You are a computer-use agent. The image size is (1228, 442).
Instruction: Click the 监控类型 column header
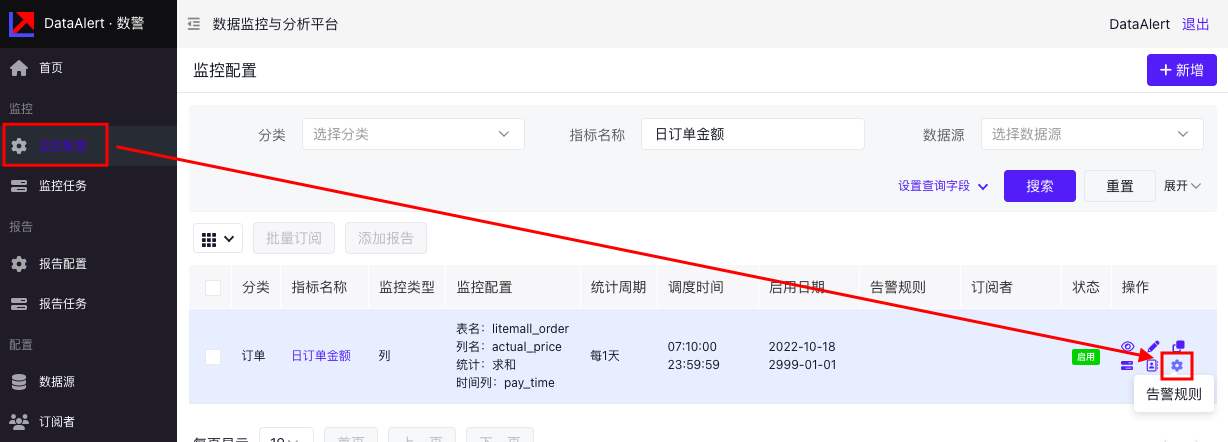(x=407, y=287)
